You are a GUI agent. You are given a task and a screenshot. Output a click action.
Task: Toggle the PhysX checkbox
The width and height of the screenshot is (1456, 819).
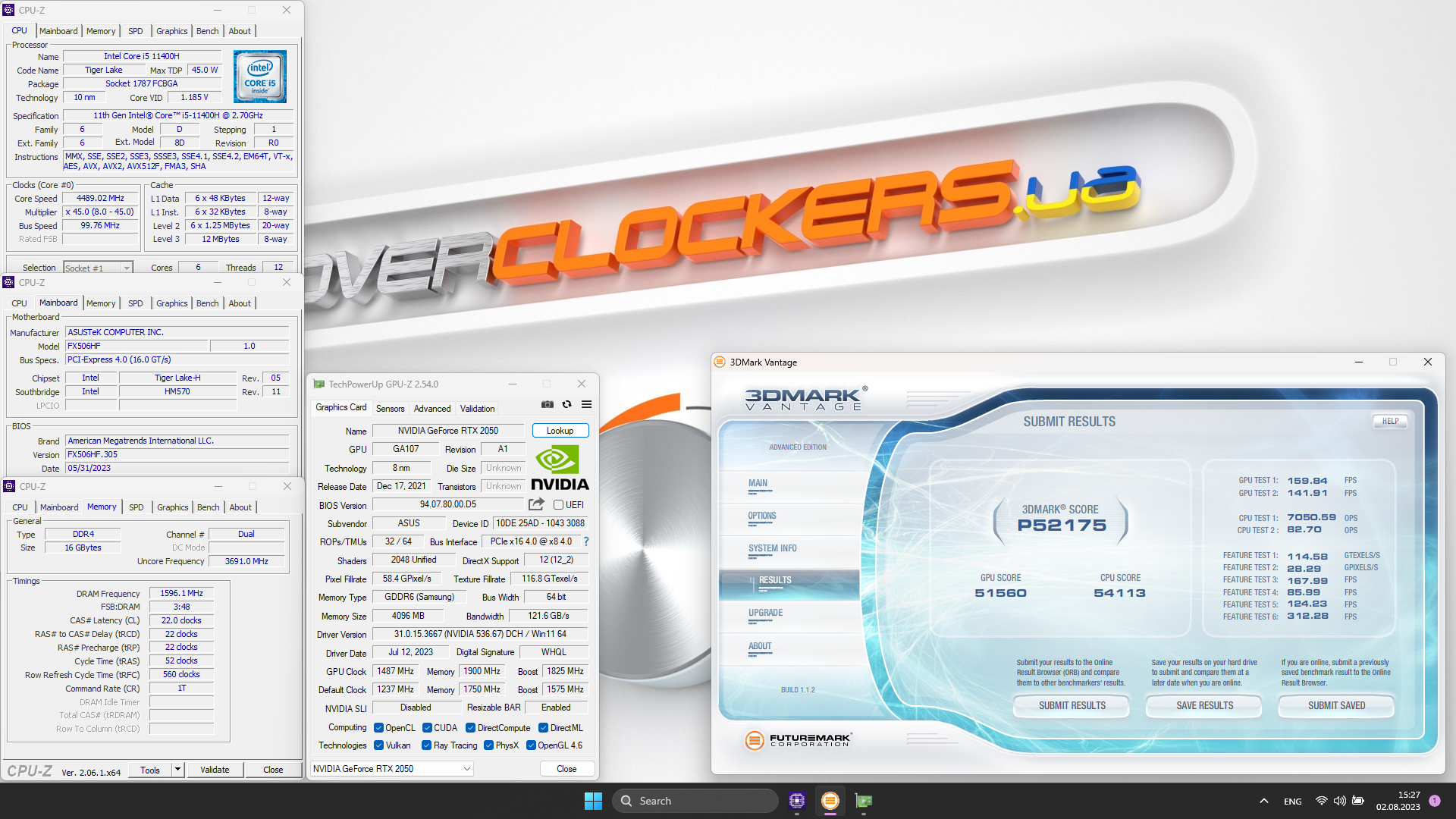[488, 745]
